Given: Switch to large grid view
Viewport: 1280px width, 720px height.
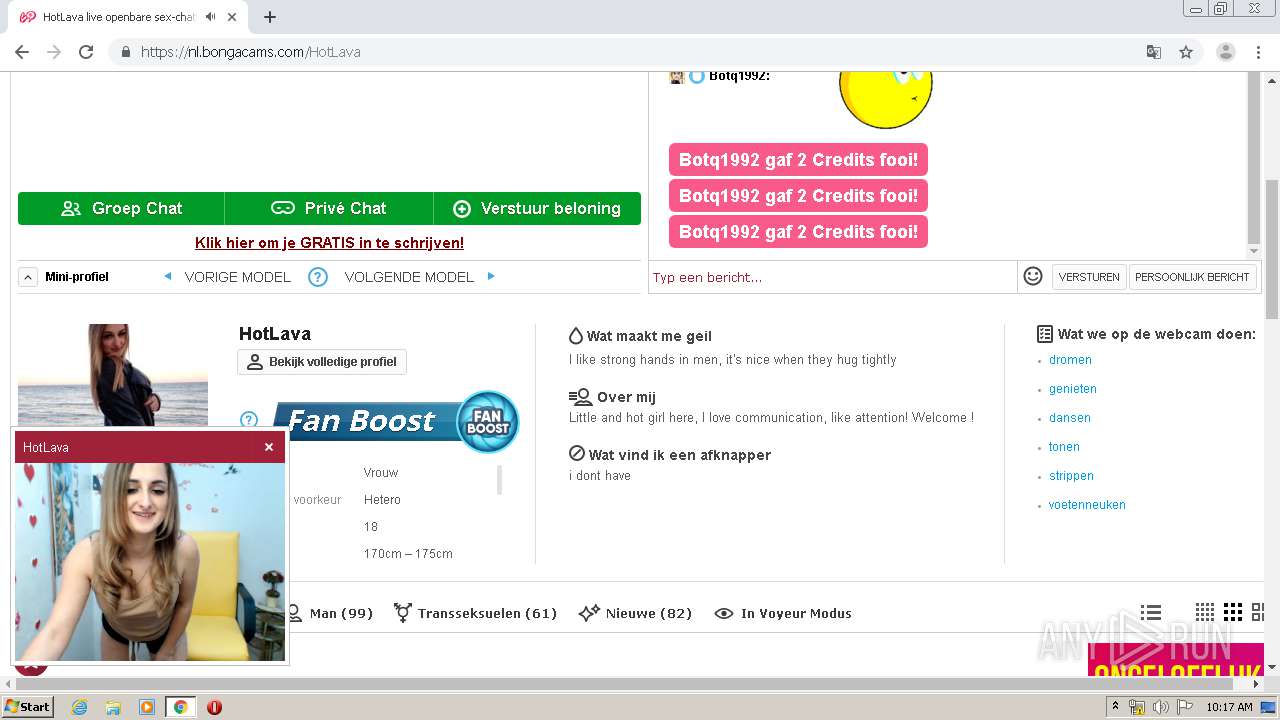Looking at the screenshot, I should coord(1260,612).
